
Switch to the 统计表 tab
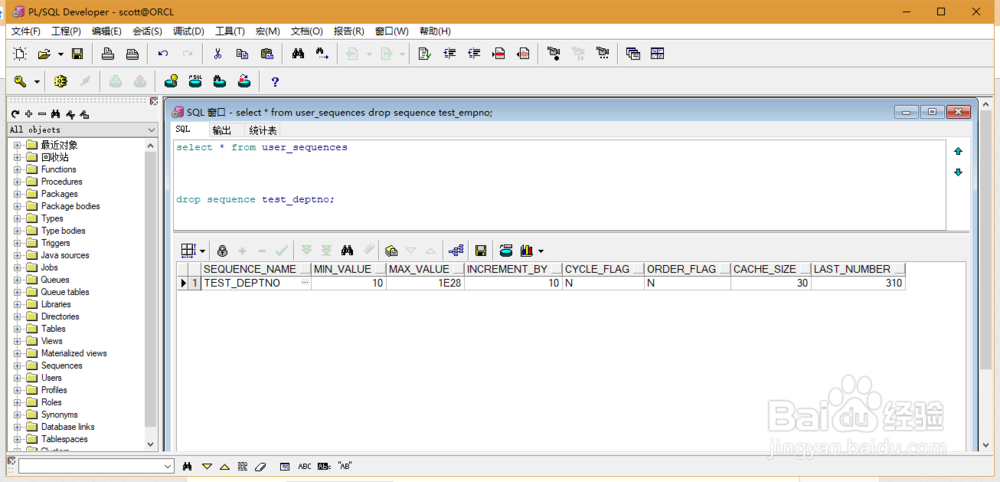(x=263, y=130)
